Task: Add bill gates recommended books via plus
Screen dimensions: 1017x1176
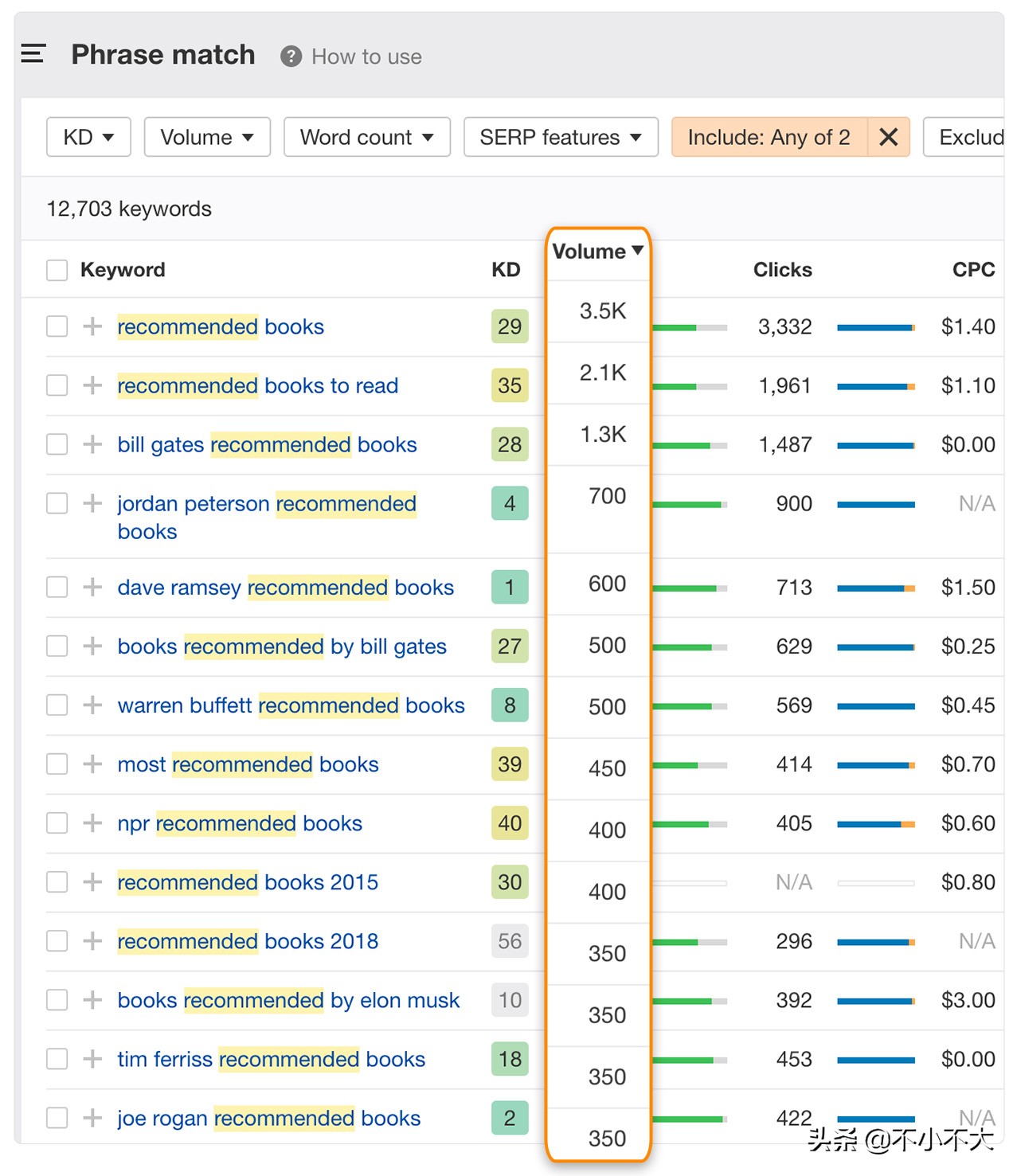Action: click(92, 444)
